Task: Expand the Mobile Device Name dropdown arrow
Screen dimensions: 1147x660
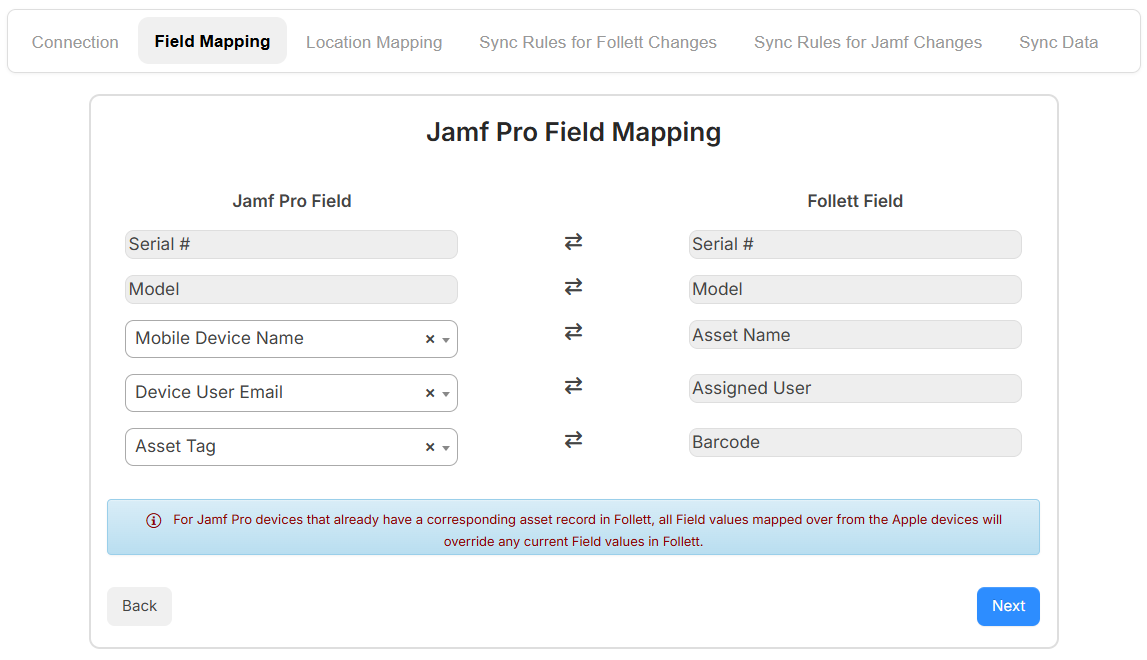Action: [445, 340]
